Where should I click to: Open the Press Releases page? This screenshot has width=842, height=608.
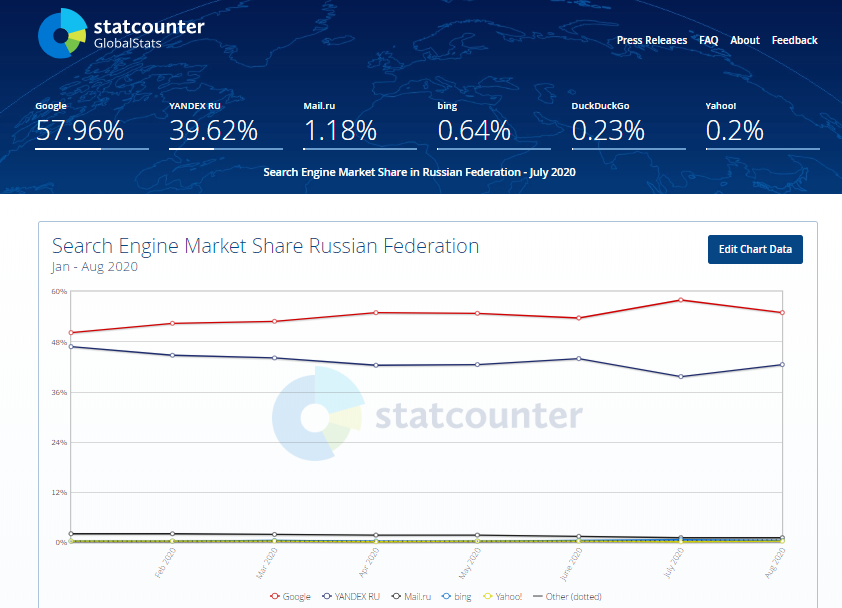click(651, 40)
